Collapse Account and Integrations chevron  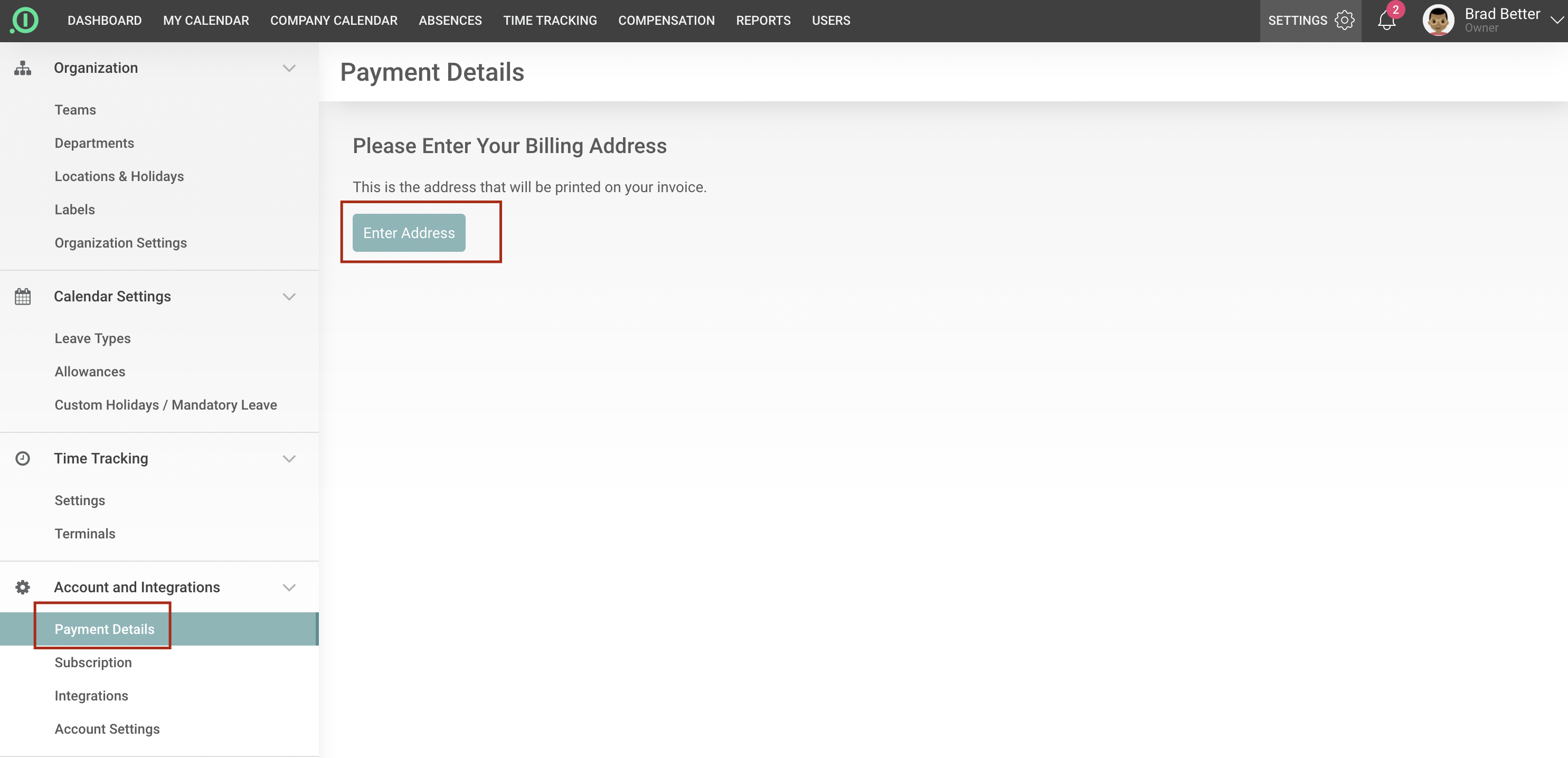pos(289,587)
